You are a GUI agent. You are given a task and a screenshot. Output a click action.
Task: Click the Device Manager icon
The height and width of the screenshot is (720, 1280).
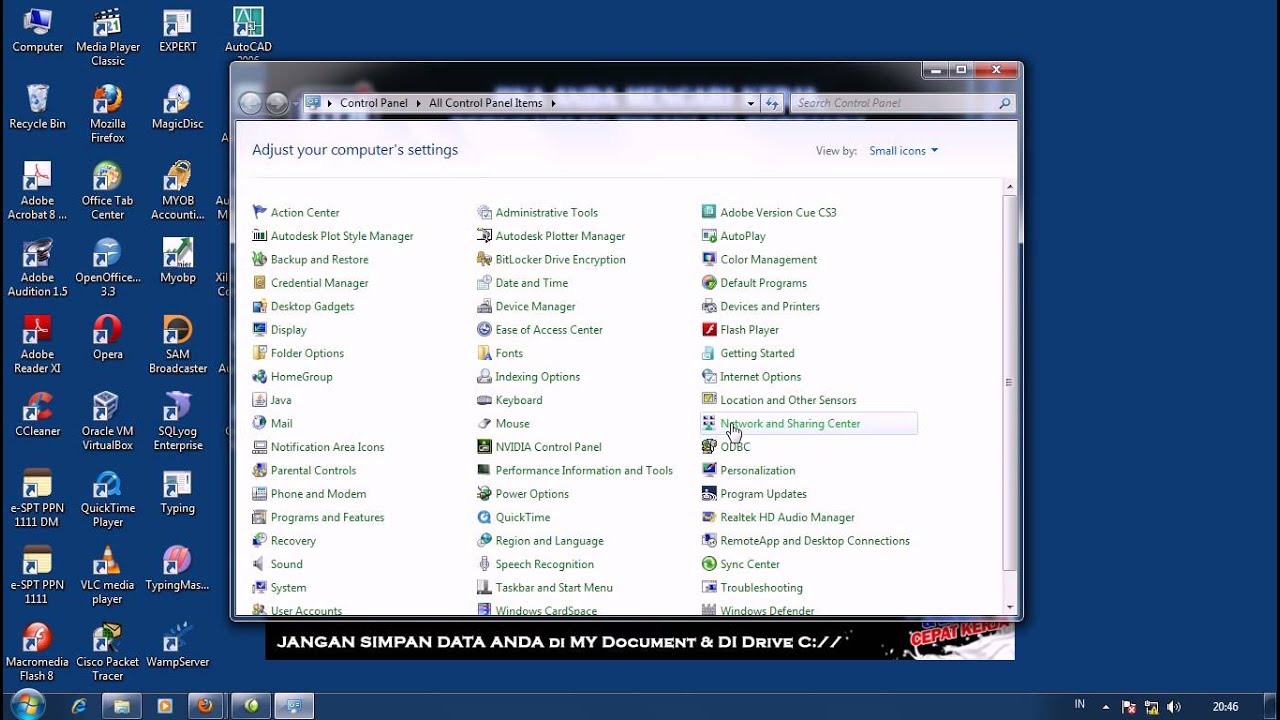[x=485, y=306]
